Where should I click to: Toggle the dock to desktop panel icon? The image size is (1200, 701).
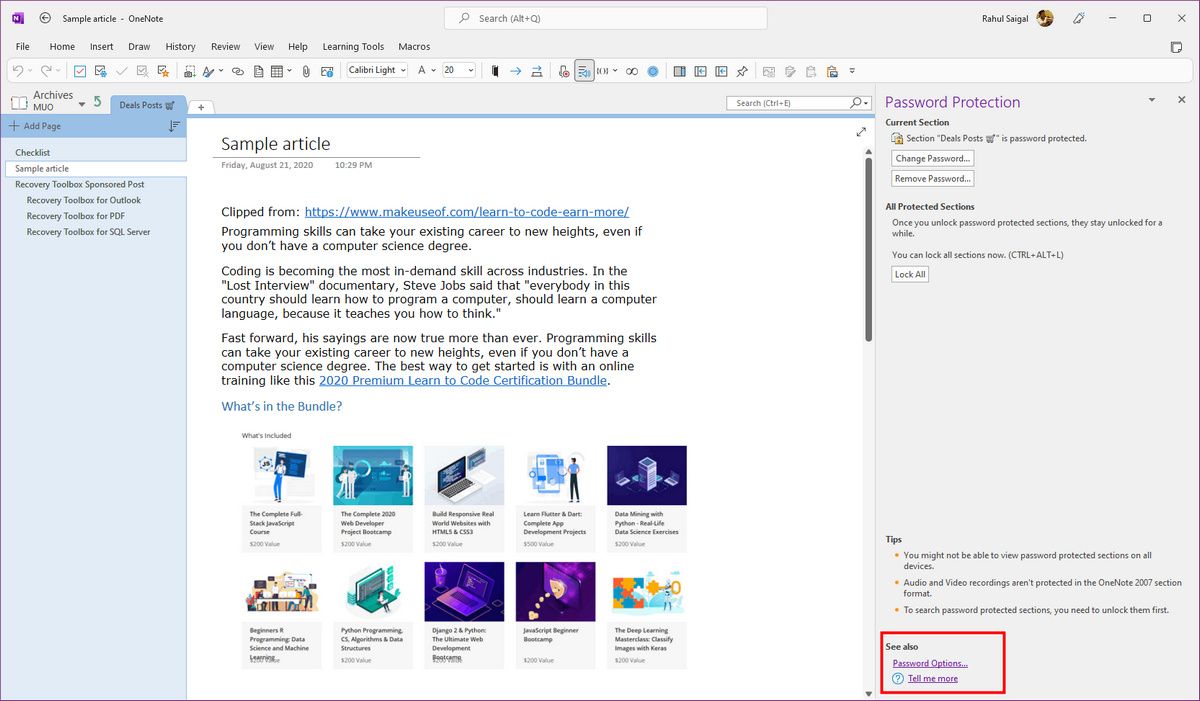pyautogui.click(x=679, y=71)
